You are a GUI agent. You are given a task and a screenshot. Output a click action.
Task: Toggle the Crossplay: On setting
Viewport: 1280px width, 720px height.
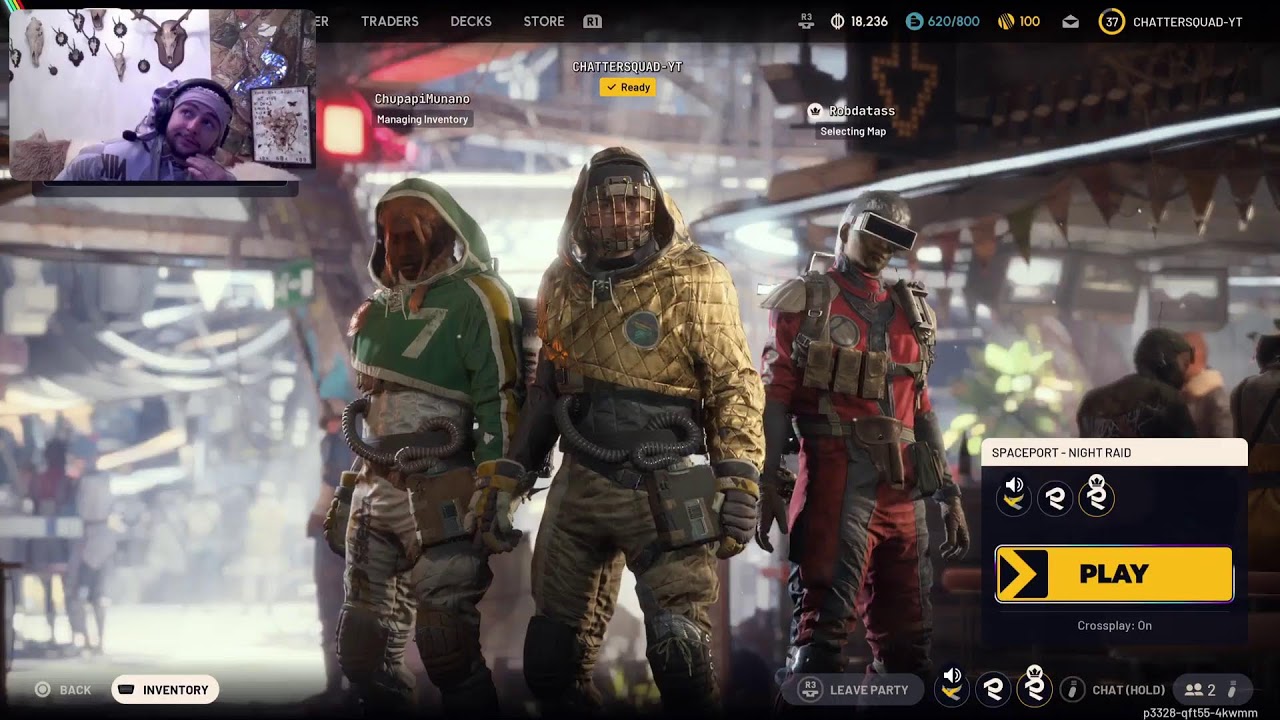tap(1114, 626)
